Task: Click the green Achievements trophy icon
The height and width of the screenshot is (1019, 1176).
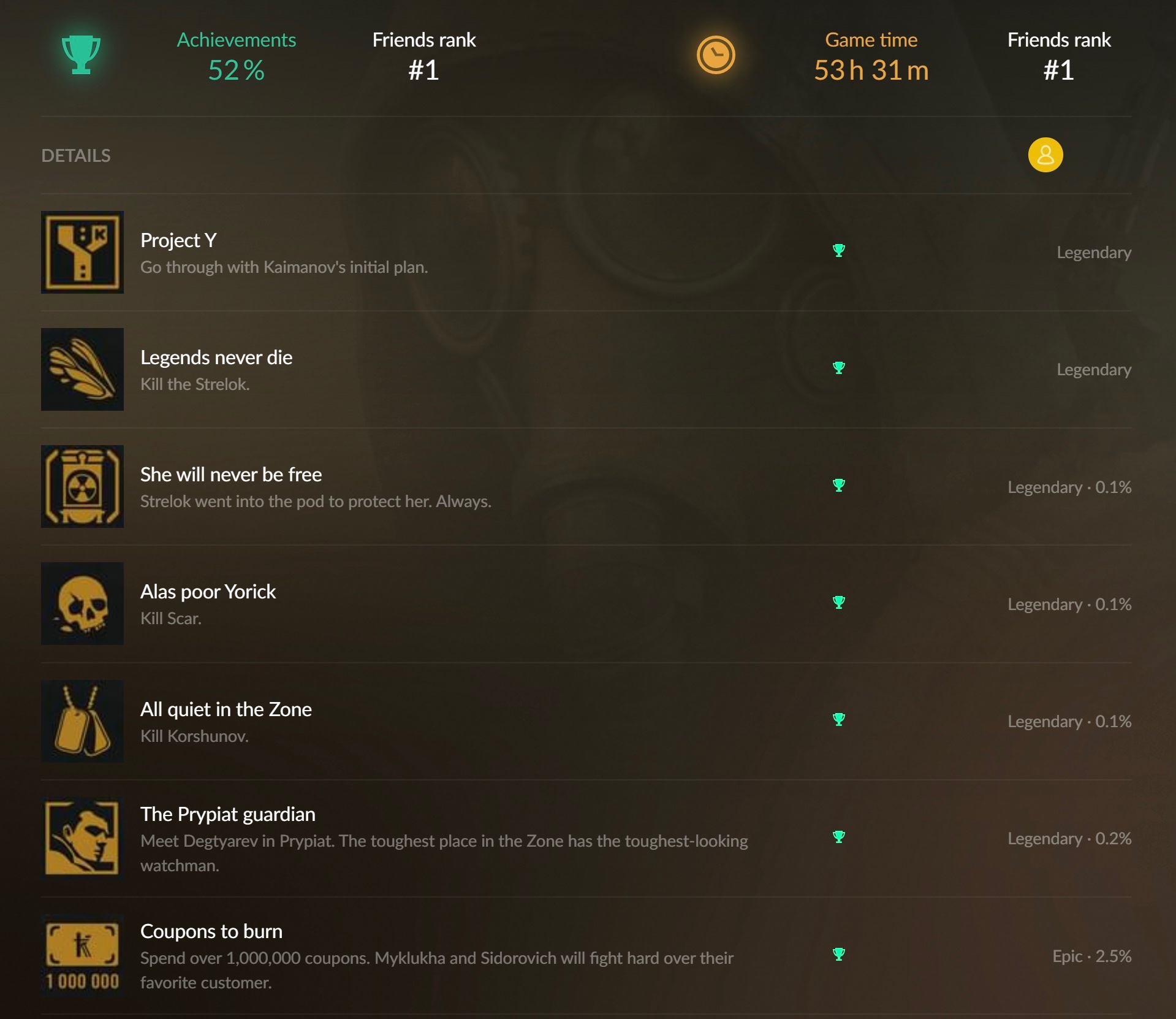Action: [81, 55]
